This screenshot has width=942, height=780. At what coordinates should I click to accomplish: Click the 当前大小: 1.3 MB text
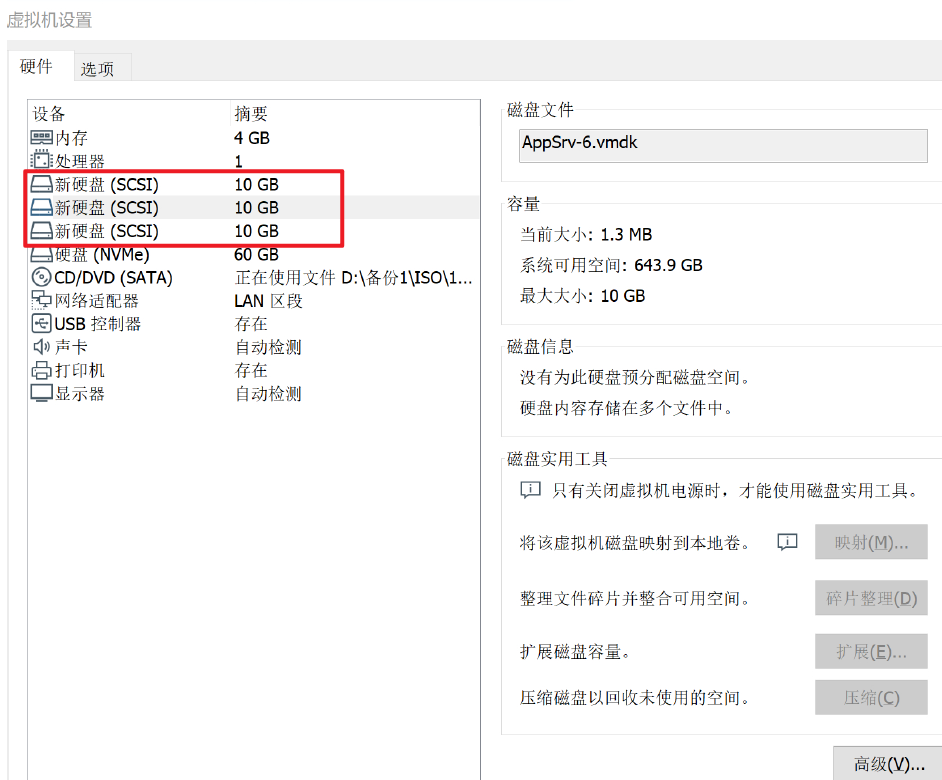click(586, 234)
